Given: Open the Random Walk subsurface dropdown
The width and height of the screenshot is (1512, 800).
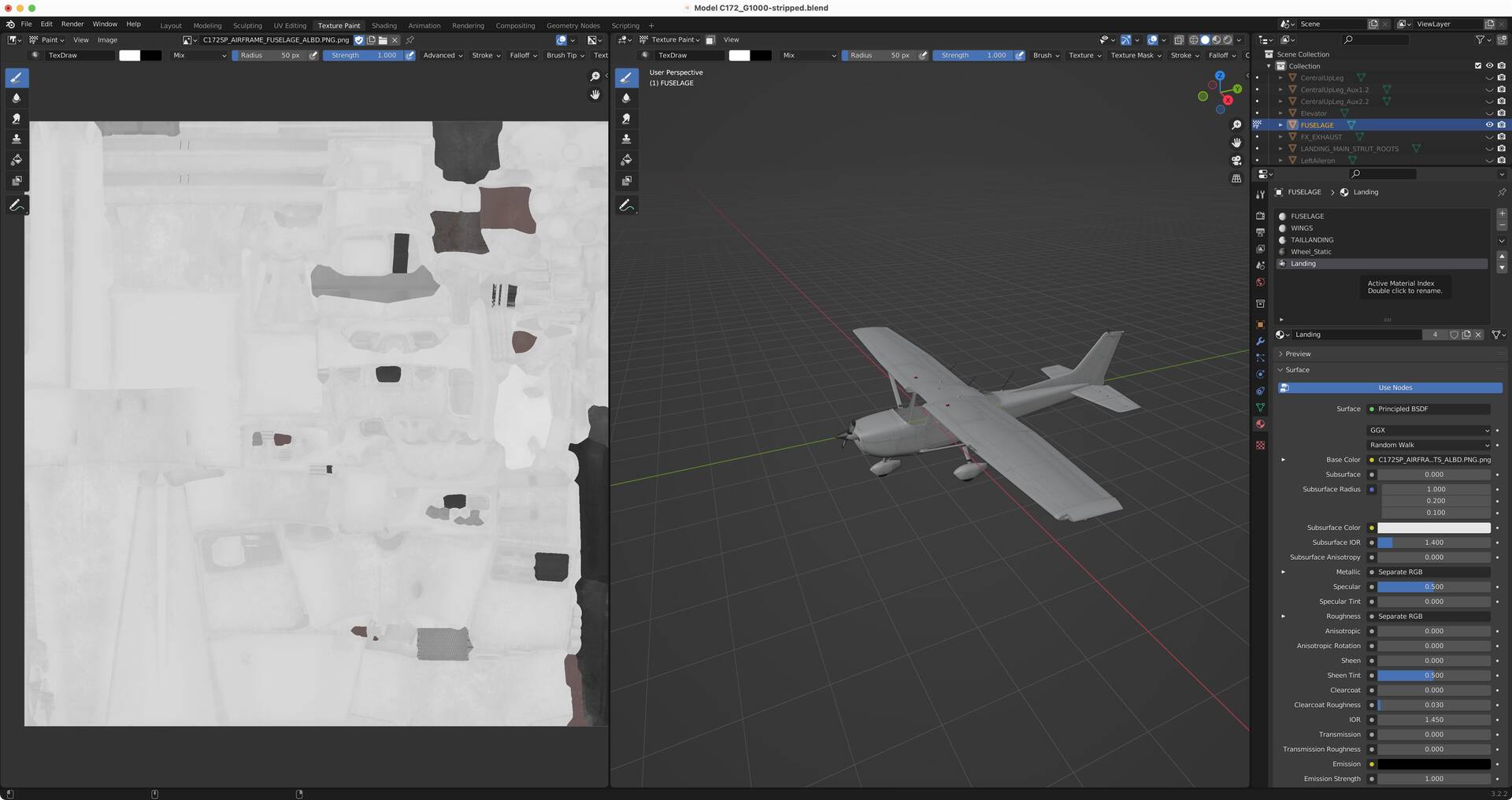Looking at the screenshot, I should 1429,445.
